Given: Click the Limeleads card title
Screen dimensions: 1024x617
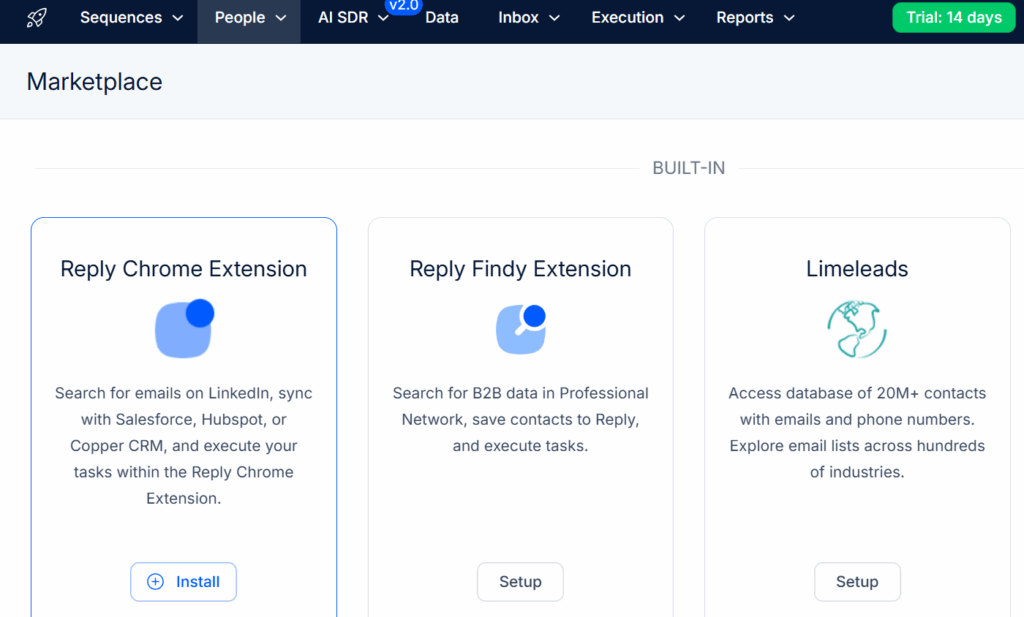Looking at the screenshot, I should pos(857,269).
